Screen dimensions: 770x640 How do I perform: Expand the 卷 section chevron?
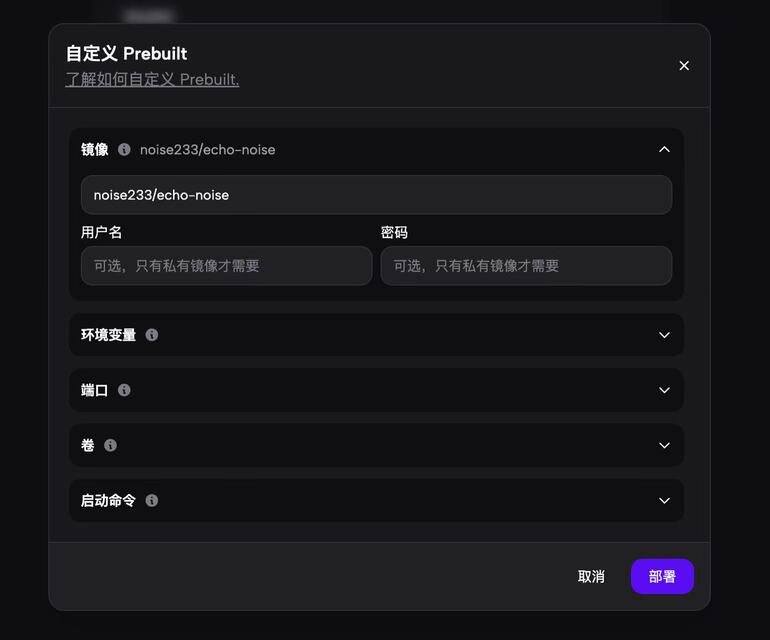pyautogui.click(x=664, y=445)
